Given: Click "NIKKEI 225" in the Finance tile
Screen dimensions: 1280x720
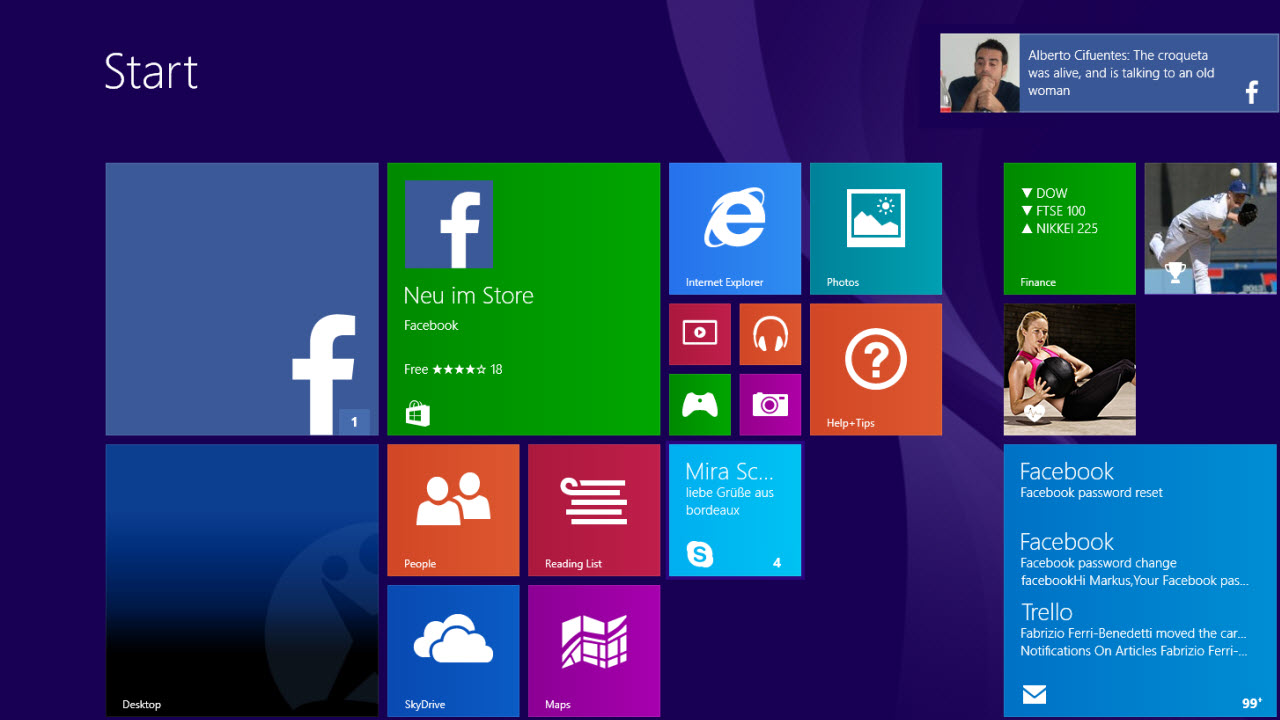Looking at the screenshot, I should [x=1067, y=228].
